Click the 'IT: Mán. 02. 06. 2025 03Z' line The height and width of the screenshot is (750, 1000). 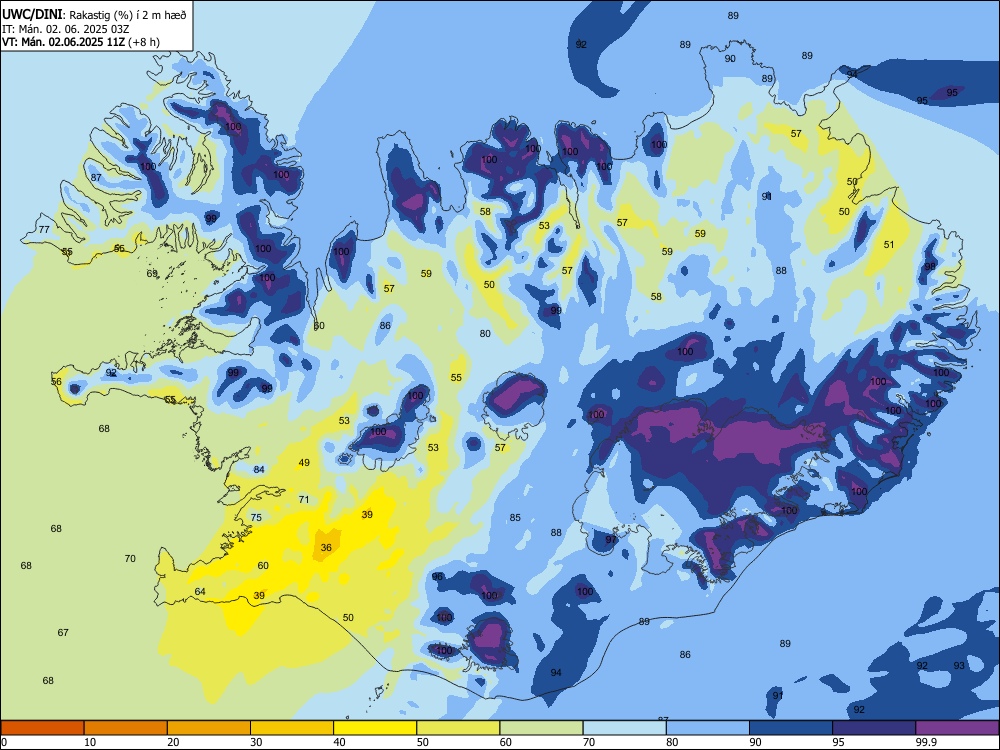[66, 29]
